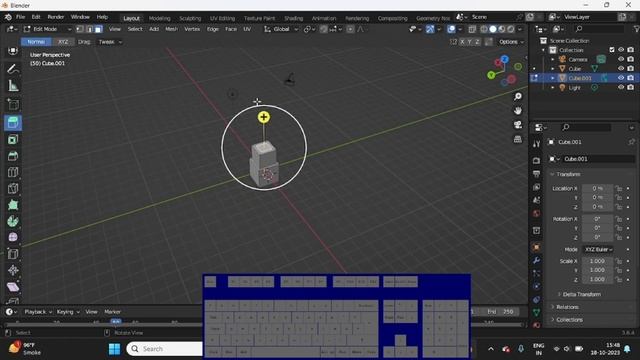Select the Normal orientation button
The image size is (640, 360).
(36, 42)
